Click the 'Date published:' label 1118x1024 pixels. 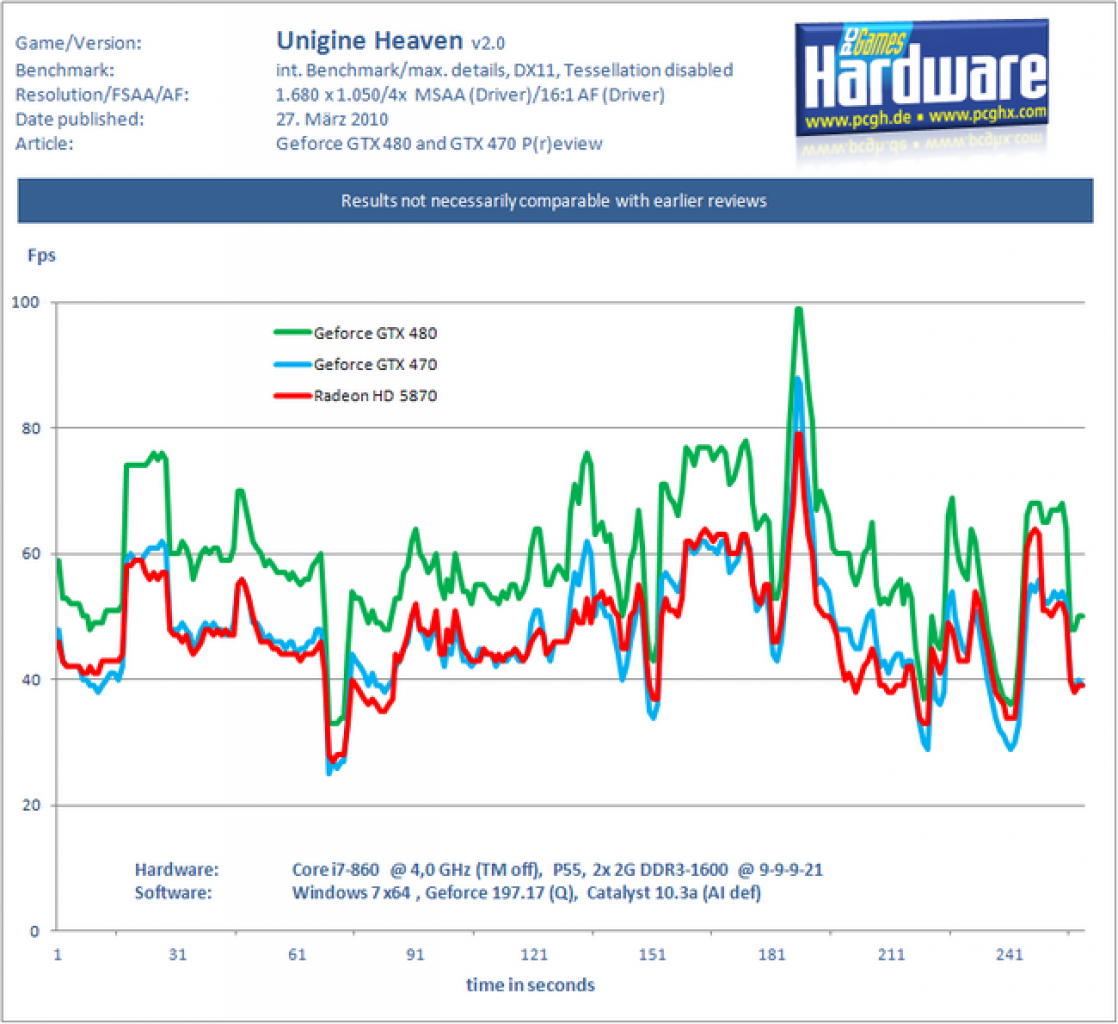[x=79, y=119]
